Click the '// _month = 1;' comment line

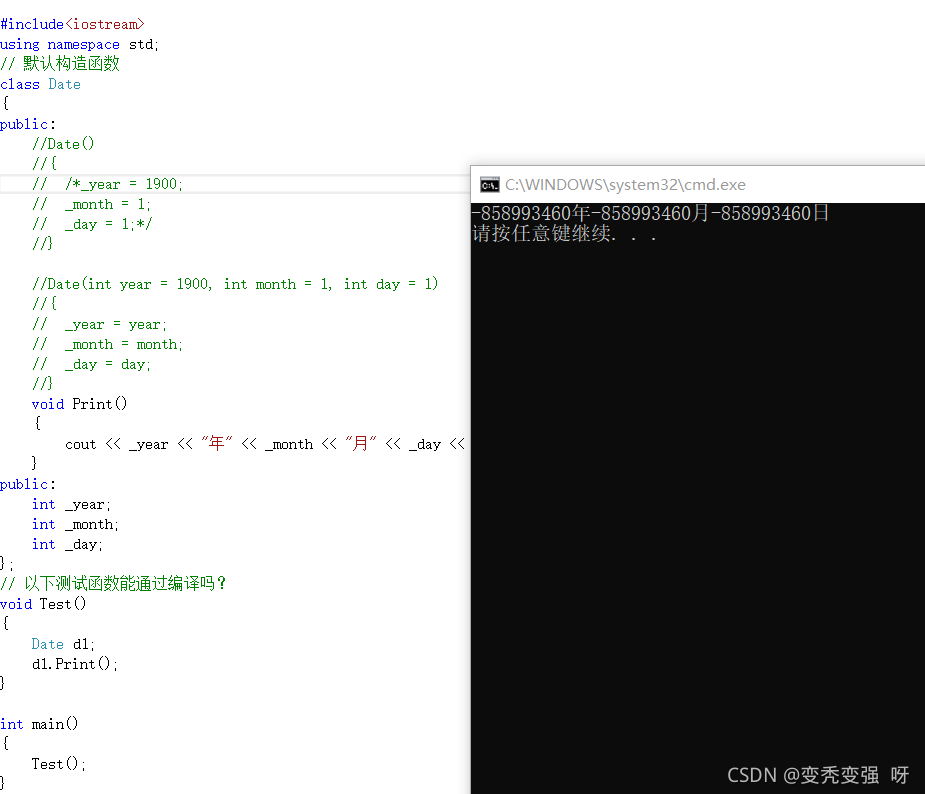91,204
